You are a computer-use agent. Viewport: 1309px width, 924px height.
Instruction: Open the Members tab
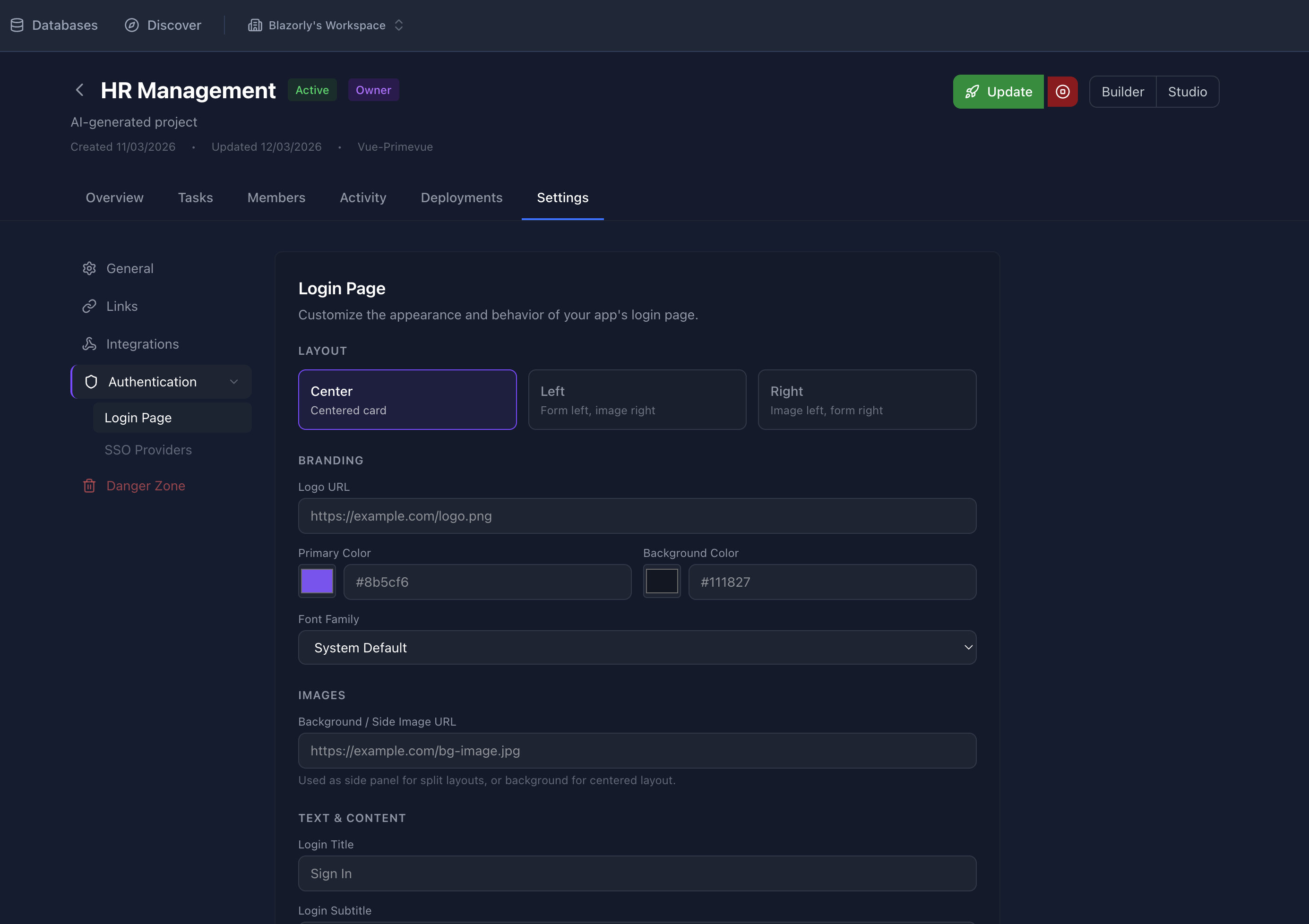[276, 198]
